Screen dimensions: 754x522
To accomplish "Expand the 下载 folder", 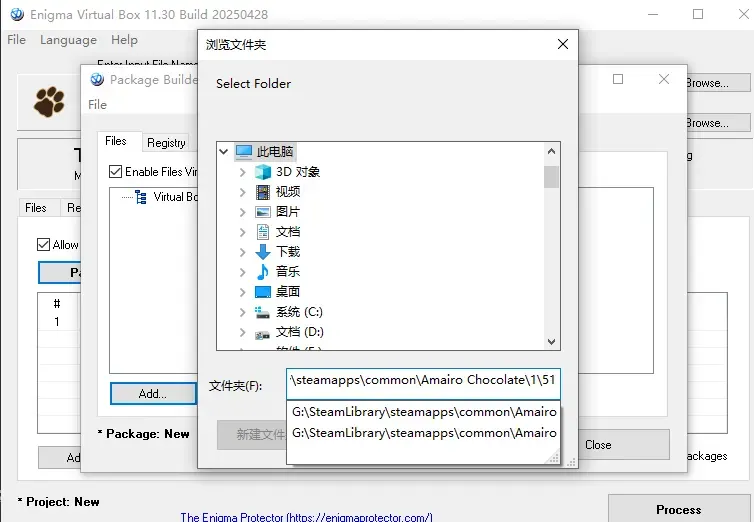I will (243, 252).
